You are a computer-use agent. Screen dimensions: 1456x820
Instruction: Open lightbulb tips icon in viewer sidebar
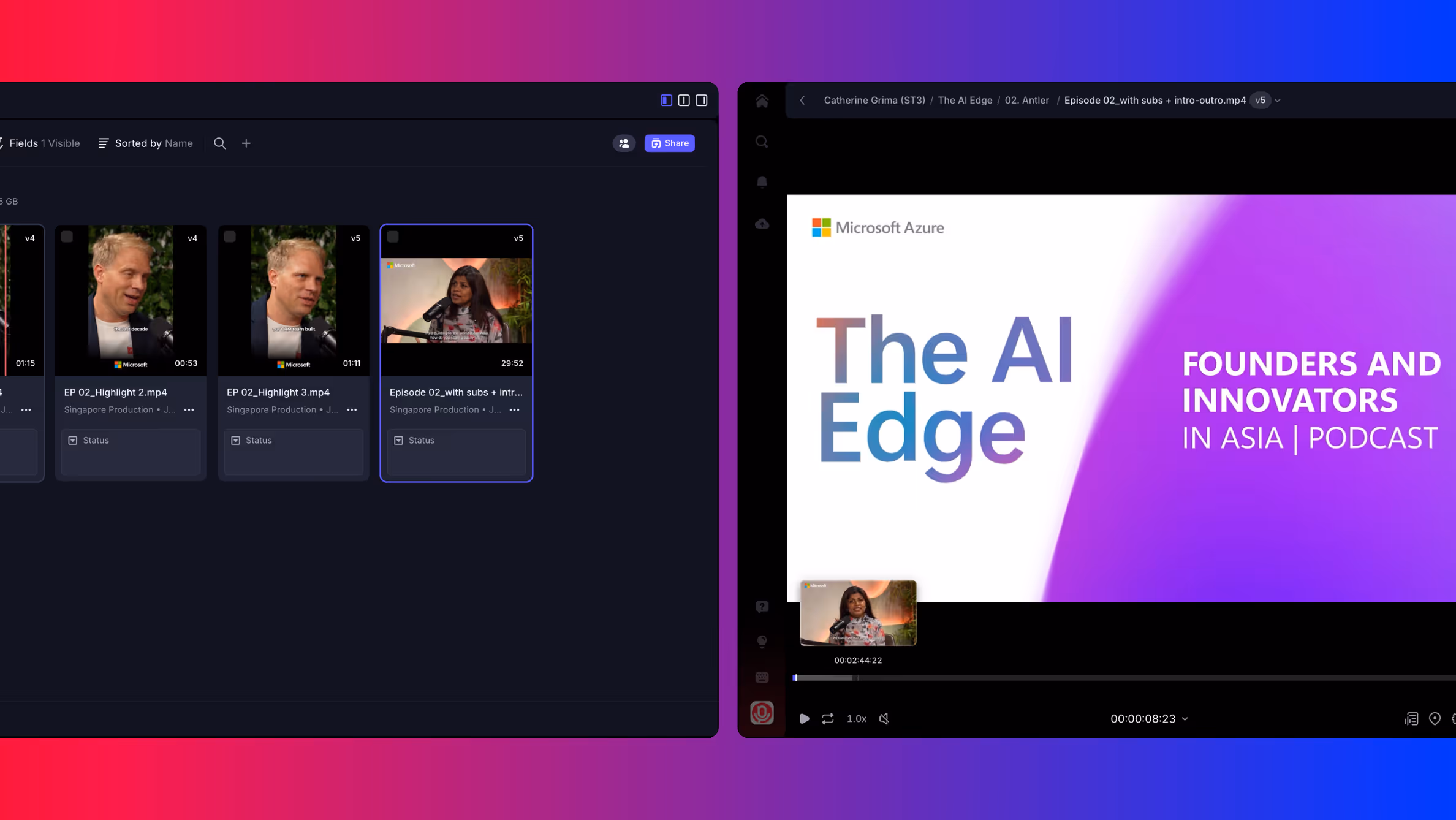[762, 642]
